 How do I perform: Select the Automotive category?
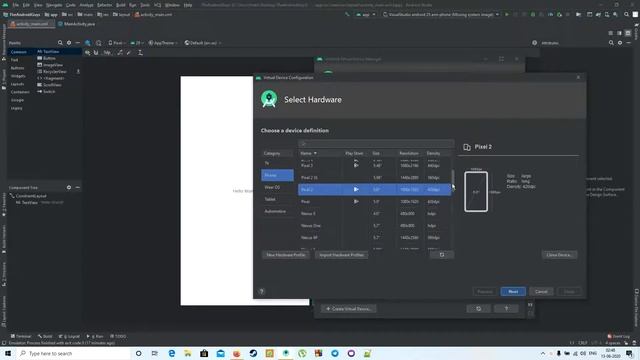point(277,211)
